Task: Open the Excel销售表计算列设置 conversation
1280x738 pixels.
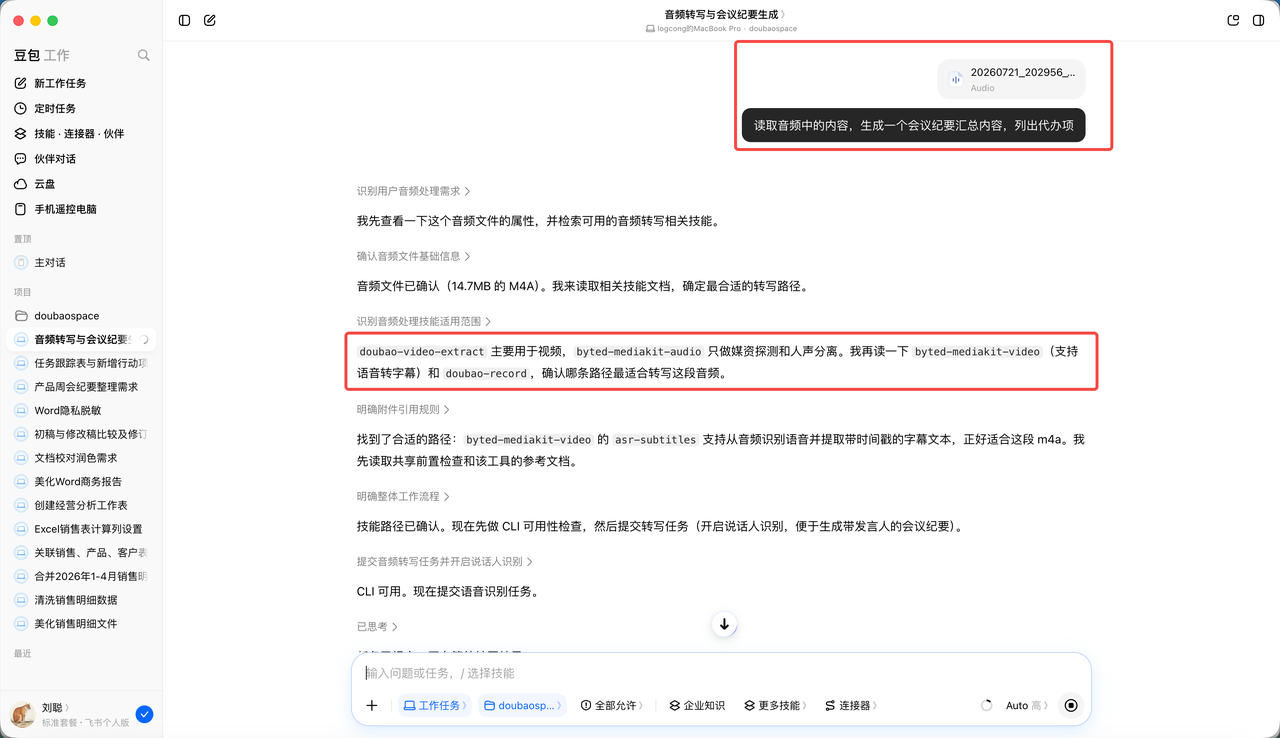Action: tap(81, 529)
